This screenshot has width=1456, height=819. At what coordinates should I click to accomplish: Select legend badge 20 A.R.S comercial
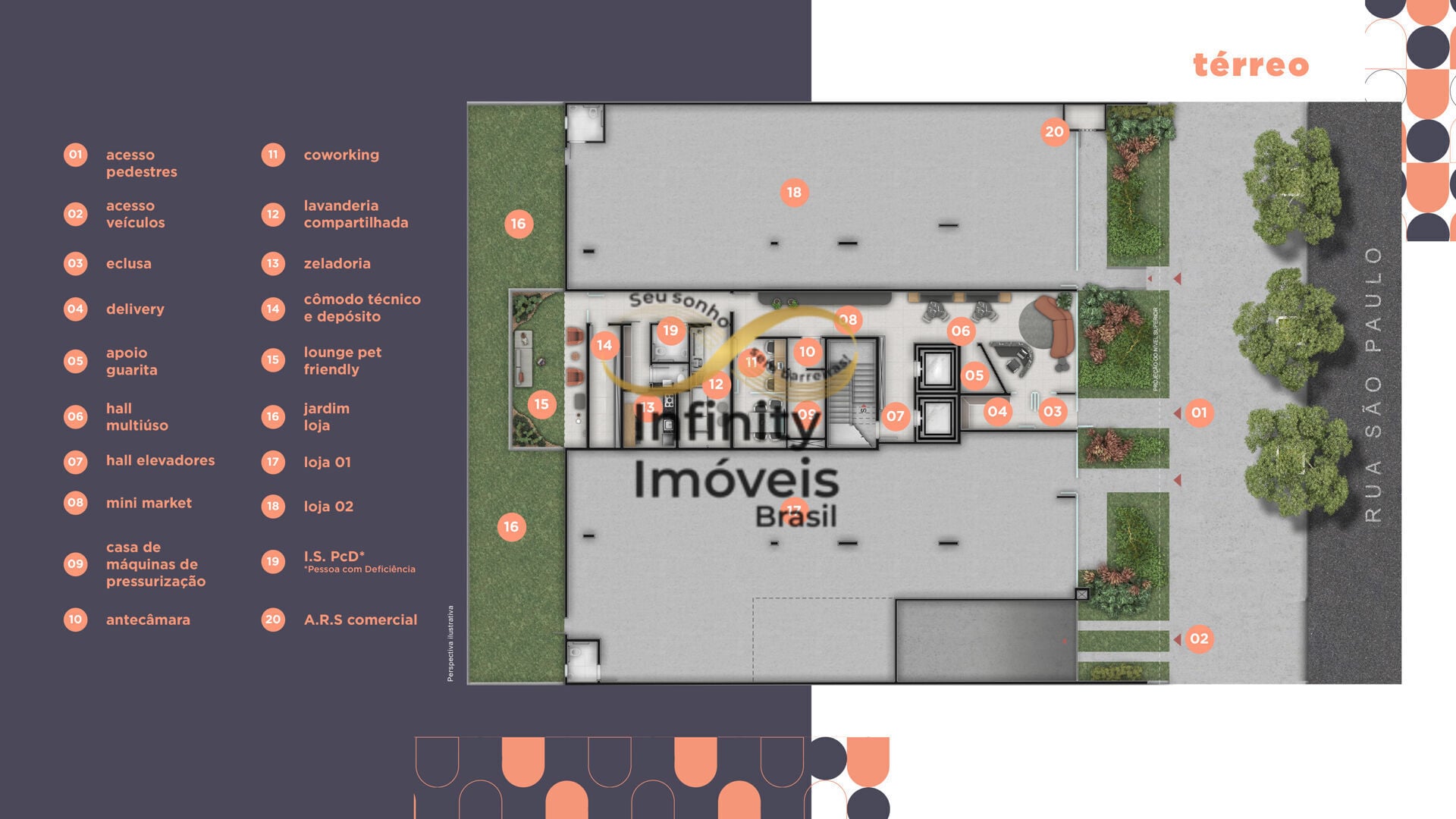pyautogui.click(x=273, y=620)
